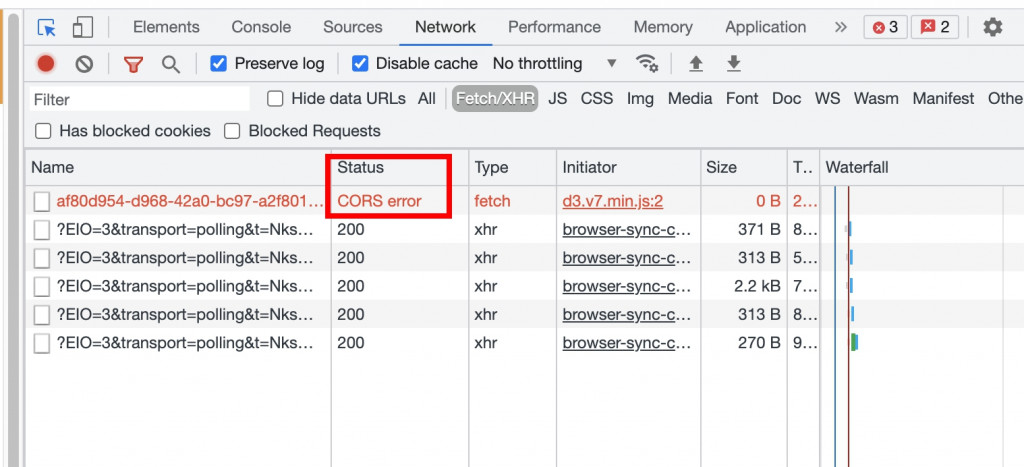Toggle the device toolbar icon

coord(83,27)
